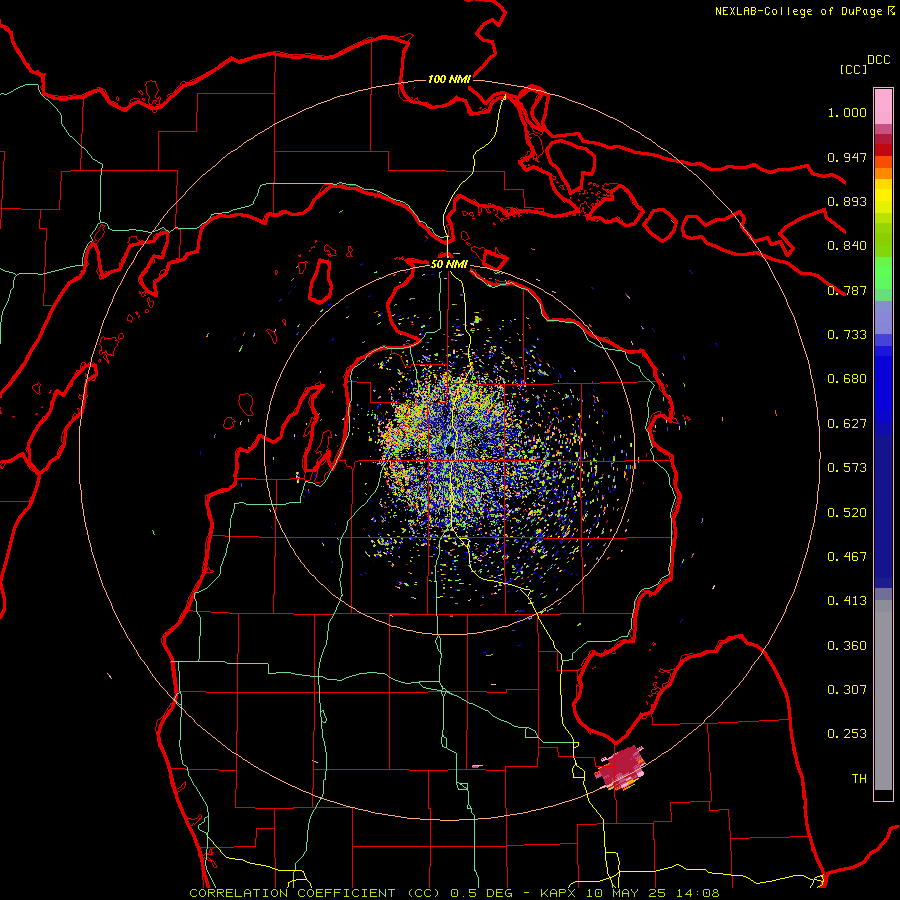Click the 0.680 scale value

tap(847, 379)
